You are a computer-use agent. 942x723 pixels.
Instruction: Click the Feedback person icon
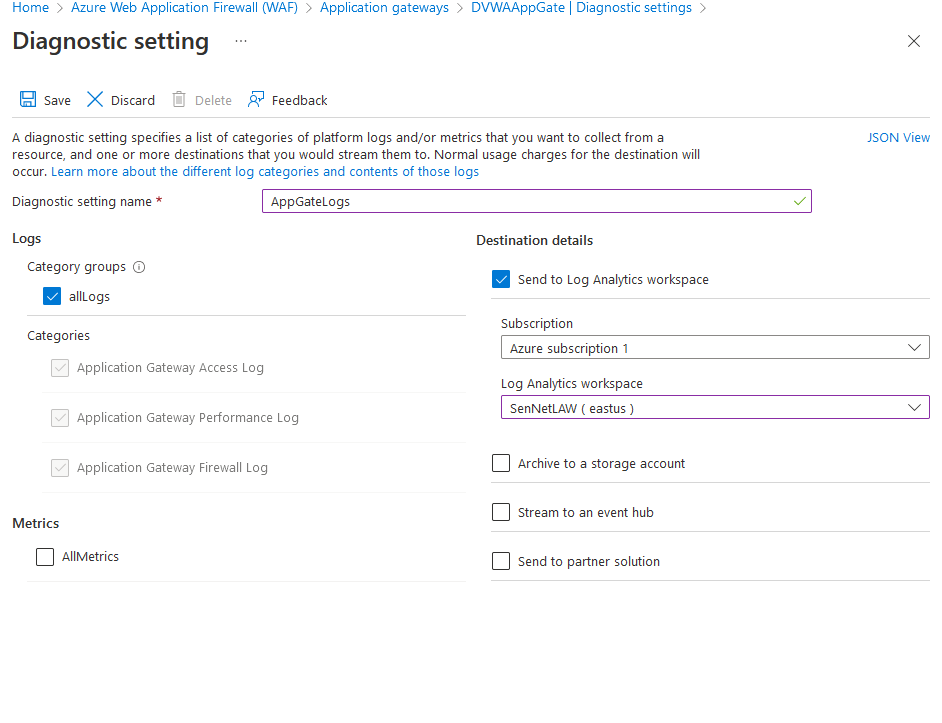(x=257, y=100)
